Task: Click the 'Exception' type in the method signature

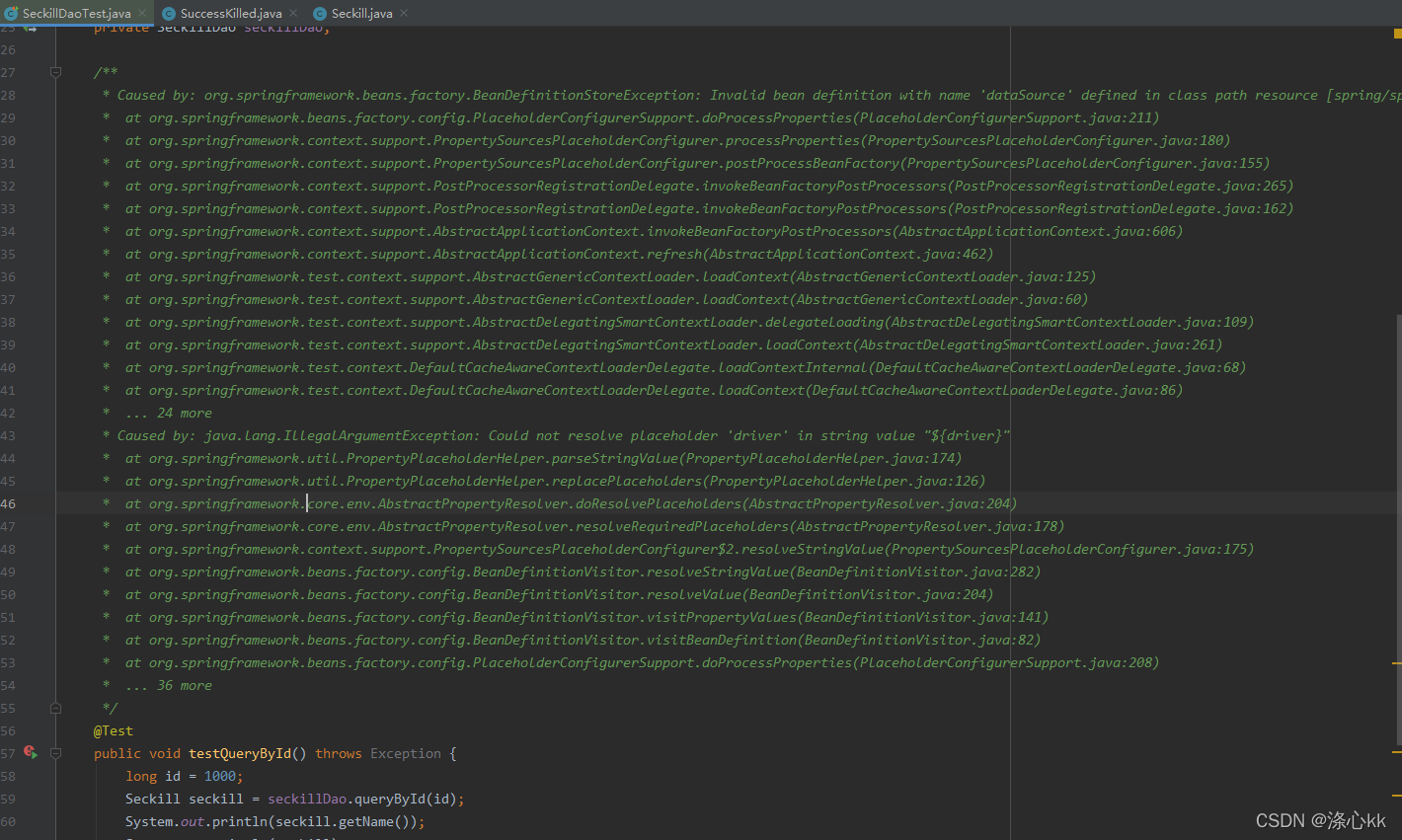Action: [x=406, y=753]
